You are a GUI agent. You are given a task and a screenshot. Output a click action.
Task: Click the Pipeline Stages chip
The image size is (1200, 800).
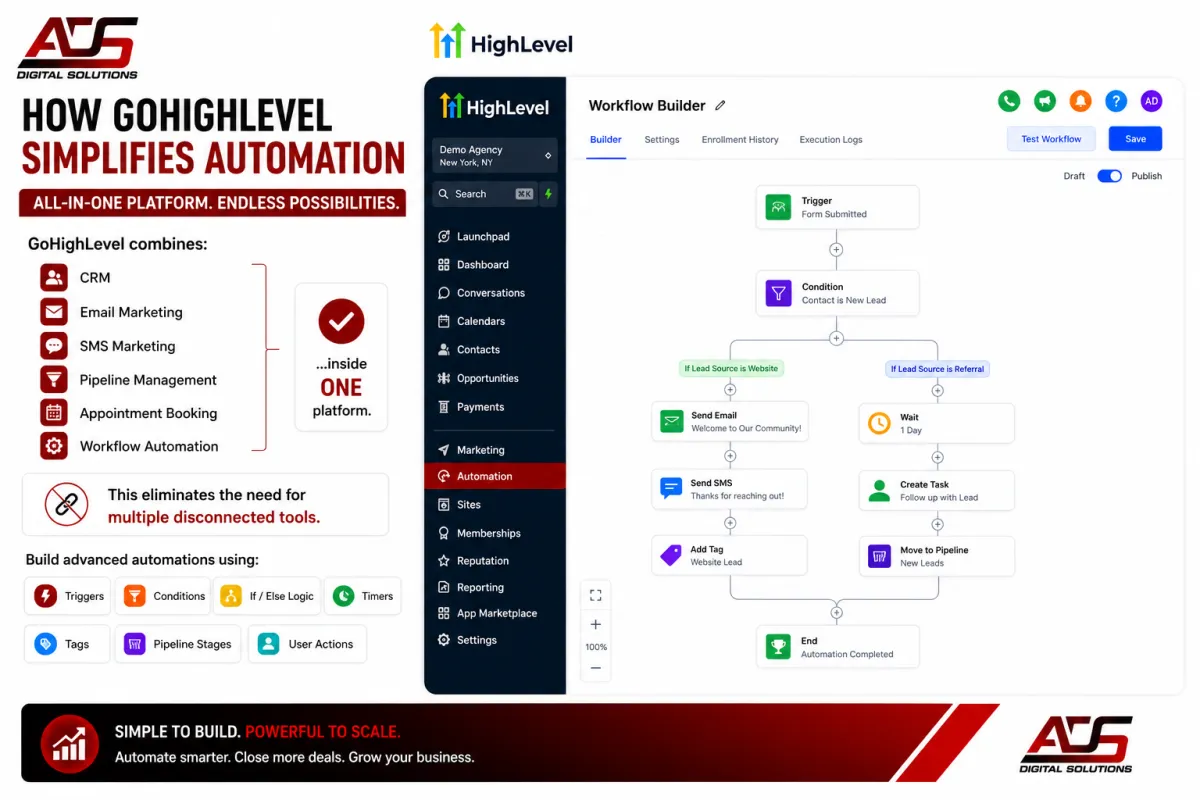click(178, 644)
